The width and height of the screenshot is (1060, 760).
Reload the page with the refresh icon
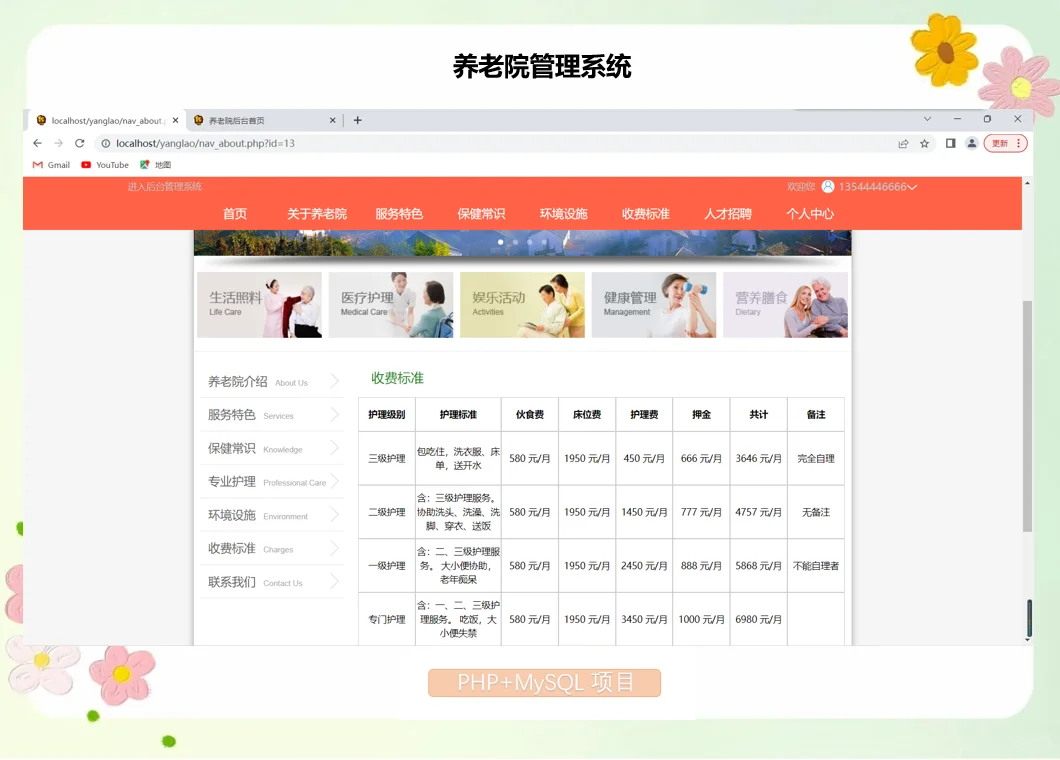click(79, 143)
